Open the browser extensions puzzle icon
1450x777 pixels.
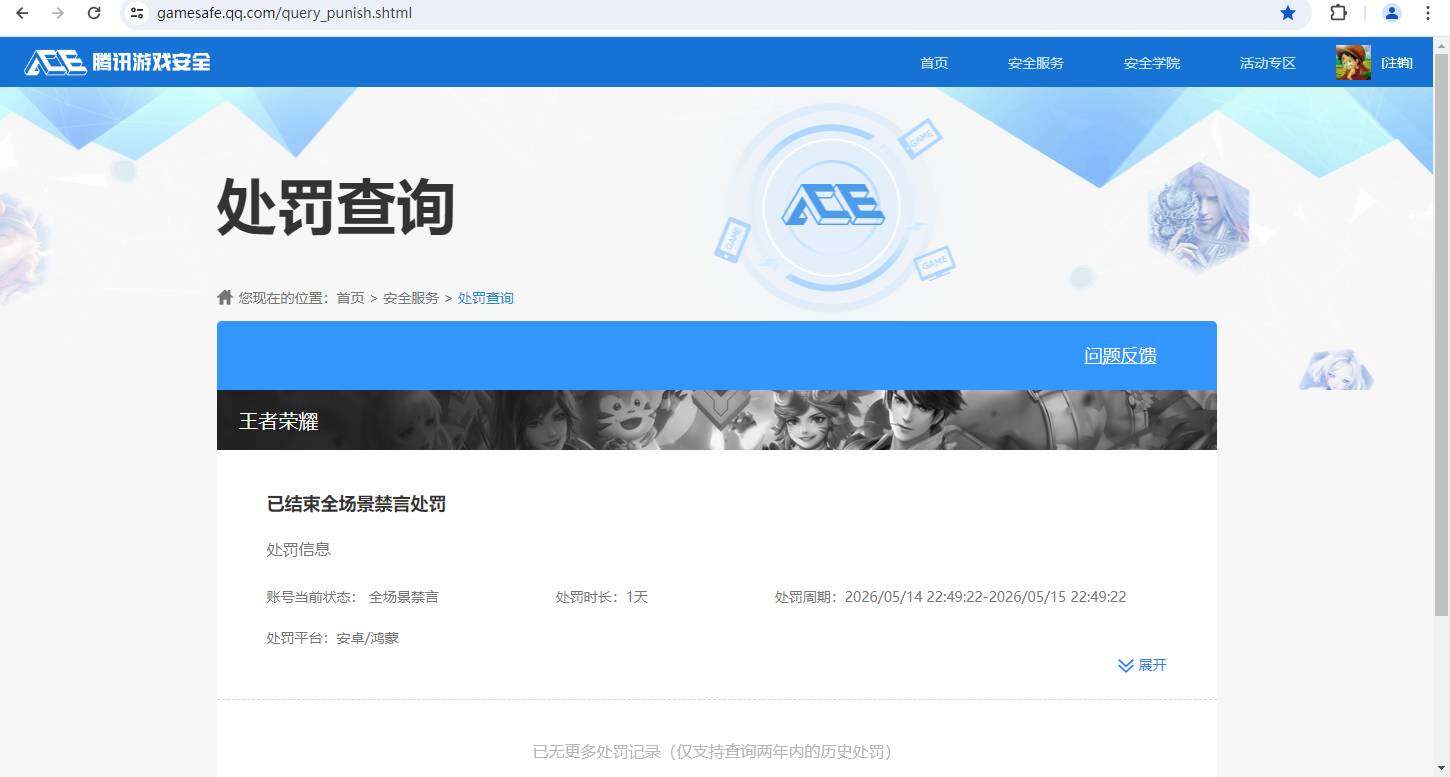[x=1338, y=13]
